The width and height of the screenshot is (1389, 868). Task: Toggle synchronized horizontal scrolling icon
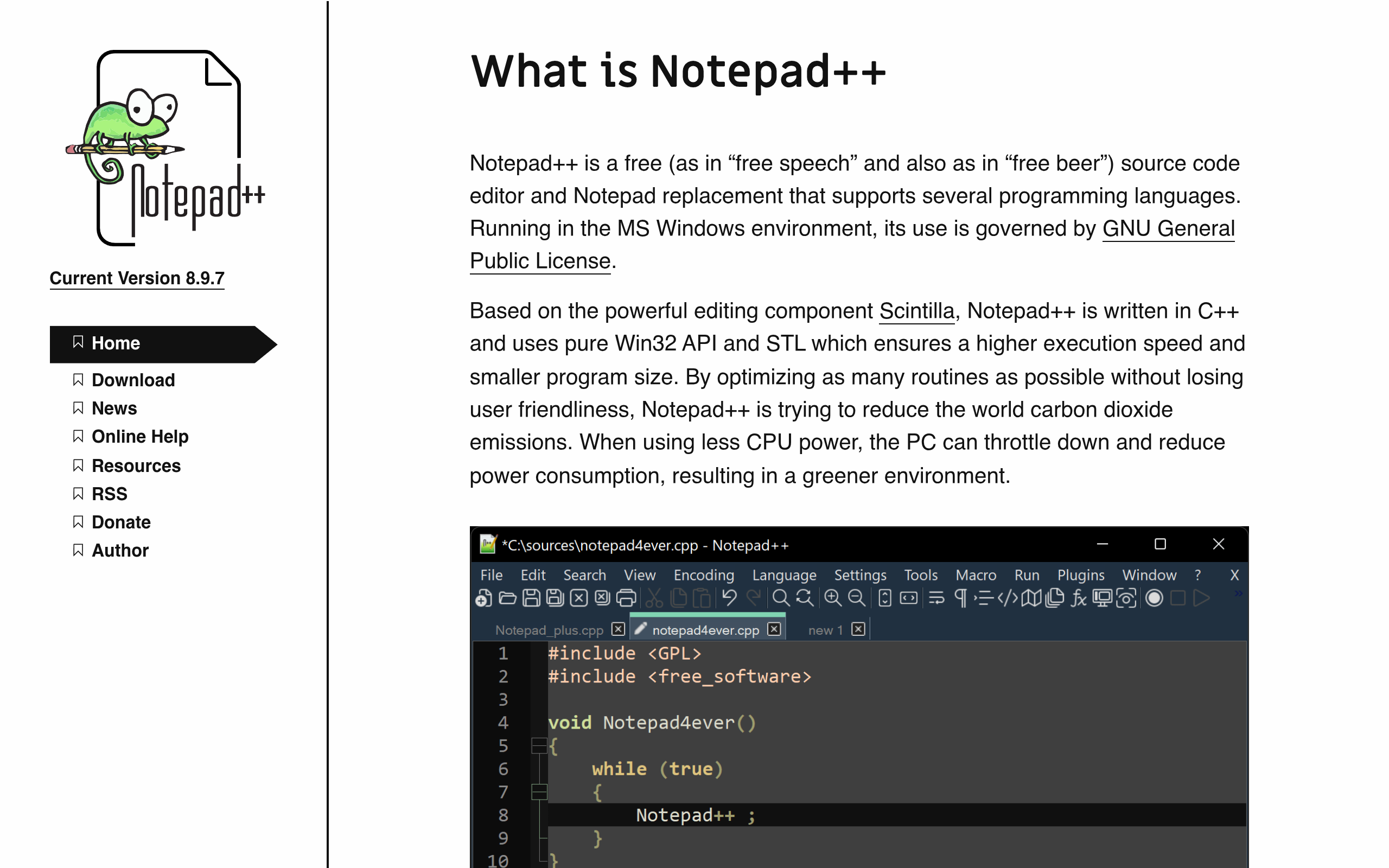click(909, 598)
